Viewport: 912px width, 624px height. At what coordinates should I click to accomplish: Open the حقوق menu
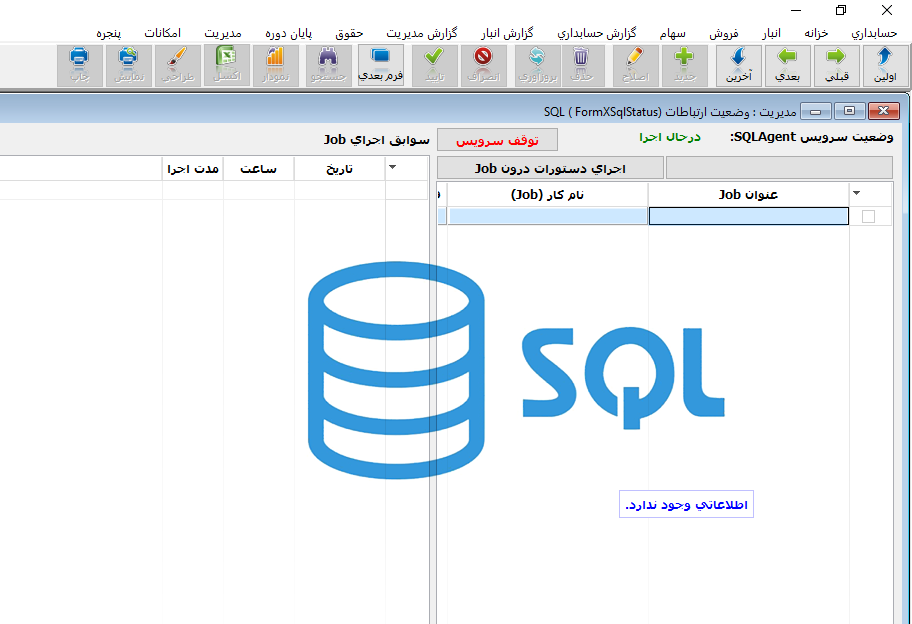pos(349,33)
